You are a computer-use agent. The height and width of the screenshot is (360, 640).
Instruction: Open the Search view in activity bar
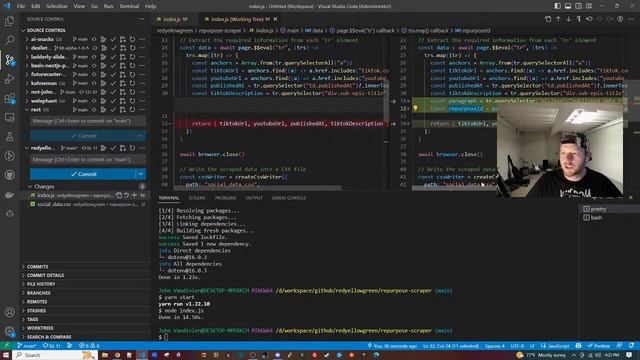[9, 40]
